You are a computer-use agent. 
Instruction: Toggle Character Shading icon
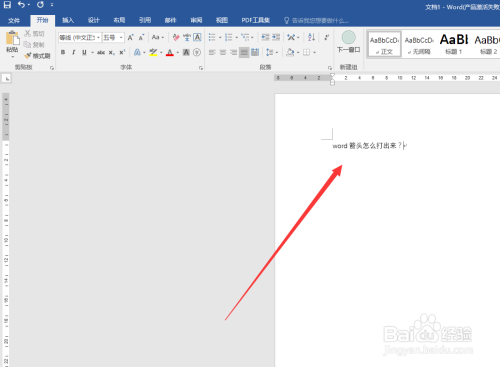[186, 52]
